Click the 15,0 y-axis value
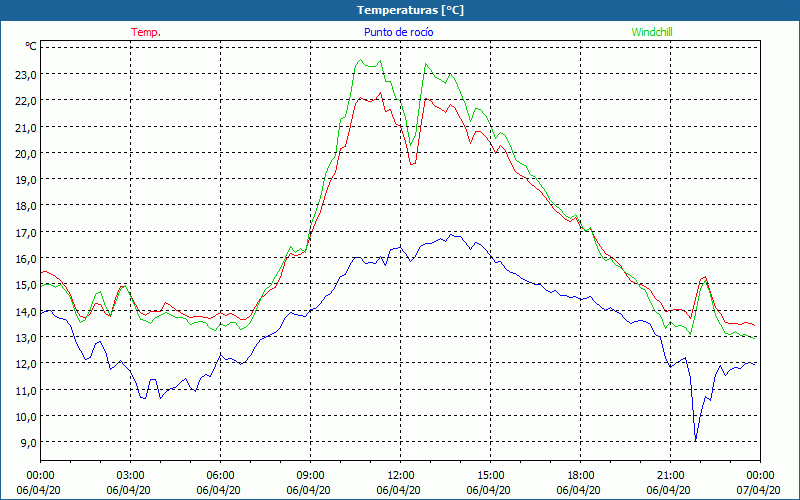 pos(26,285)
